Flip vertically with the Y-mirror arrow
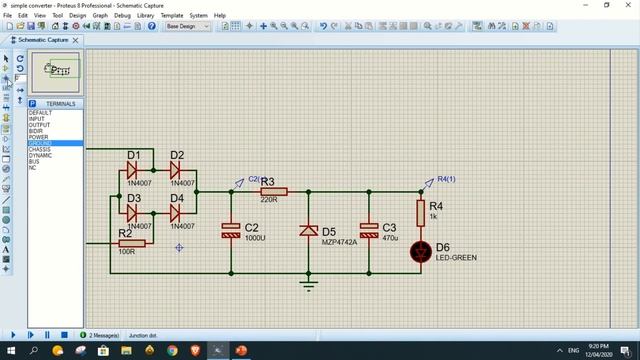Screen dimensions: 640x360 (x=20, y=100)
